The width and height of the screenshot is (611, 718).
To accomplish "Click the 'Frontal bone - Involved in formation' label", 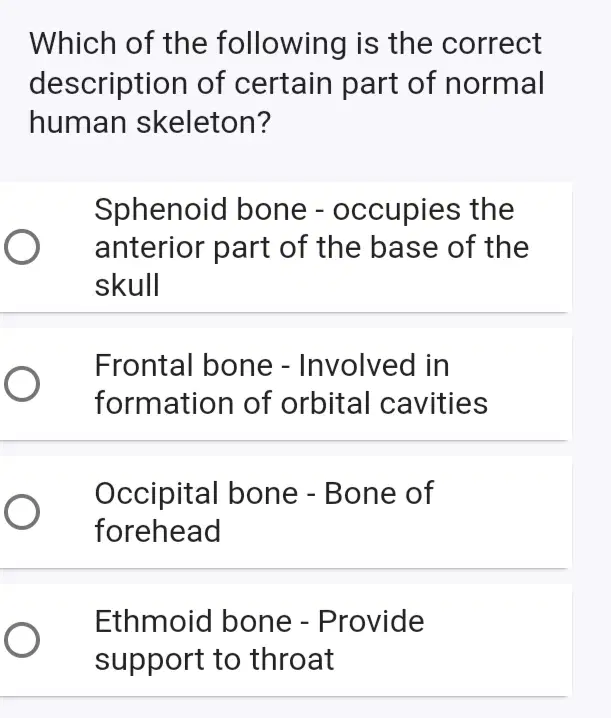I will tap(291, 384).
